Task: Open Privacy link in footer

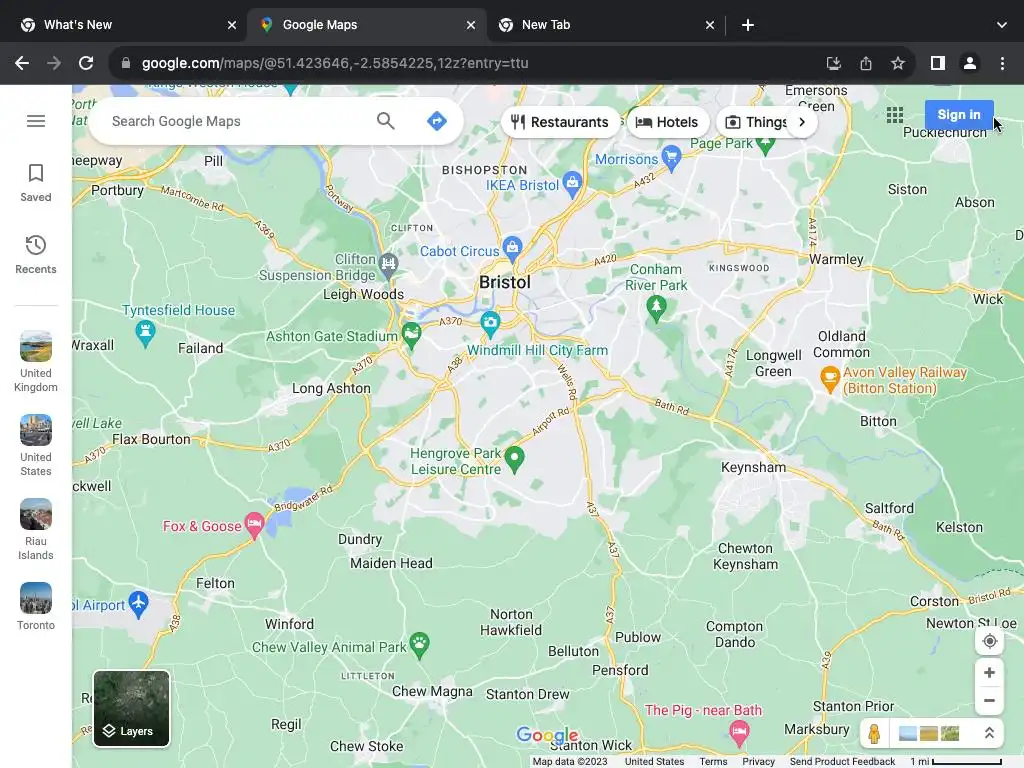Action: point(758,761)
